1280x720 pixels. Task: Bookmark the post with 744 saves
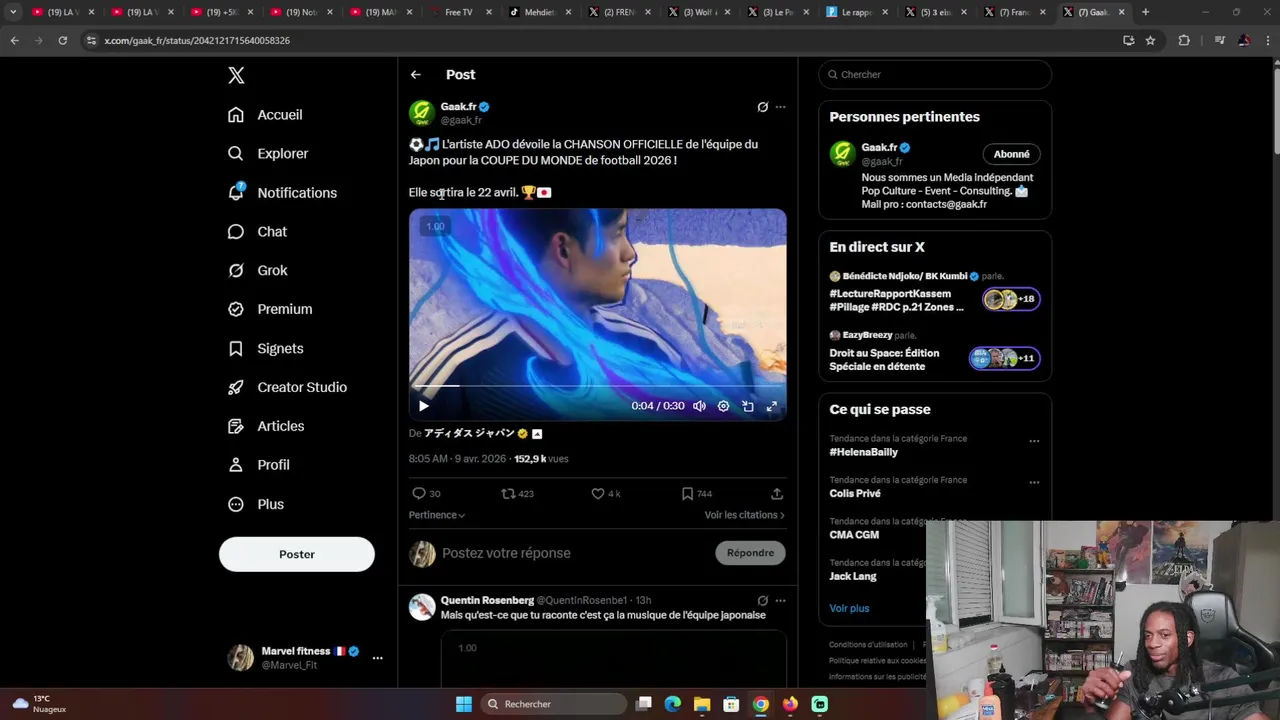click(696, 494)
